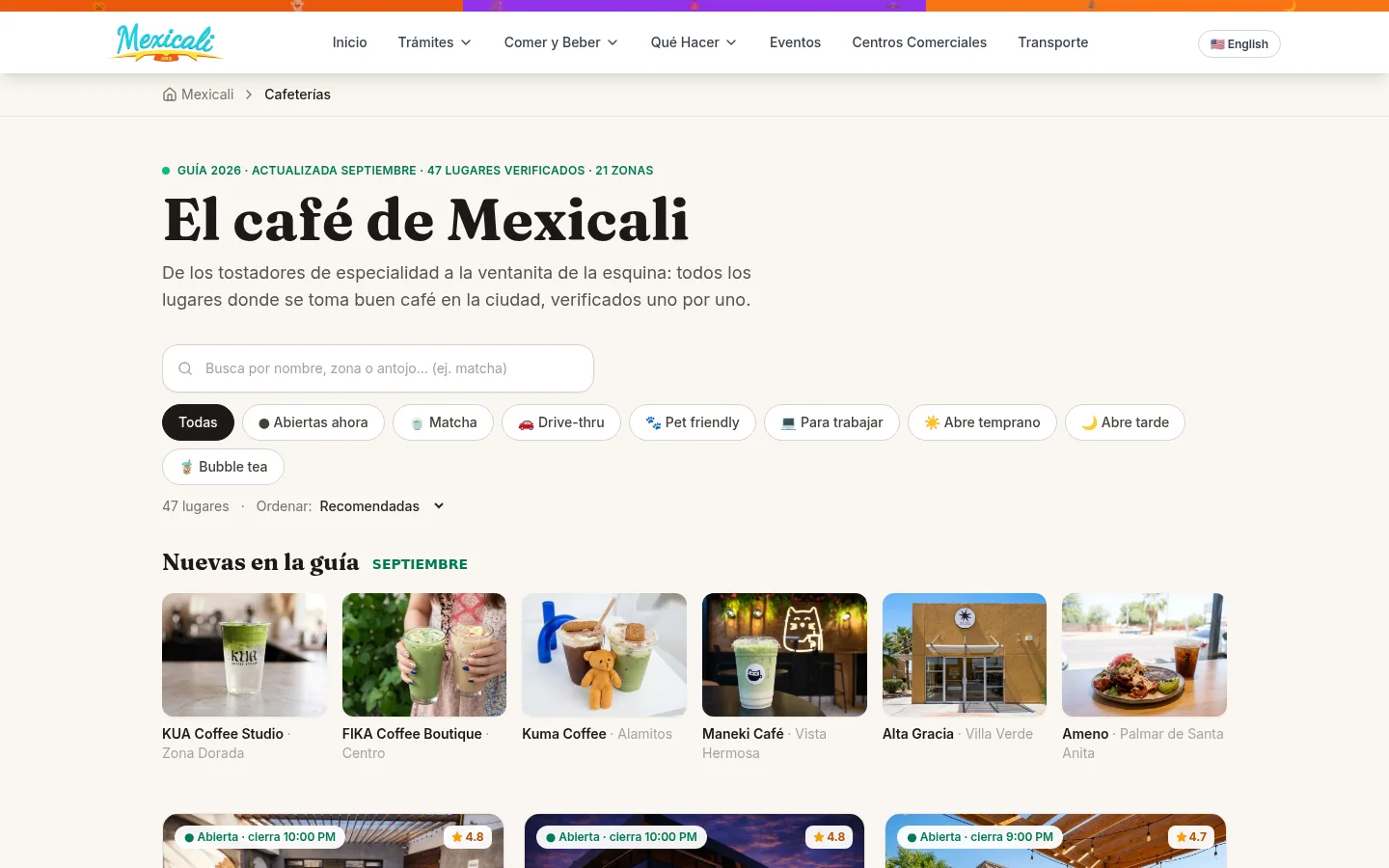Click the search magnifier icon

(x=185, y=368)
